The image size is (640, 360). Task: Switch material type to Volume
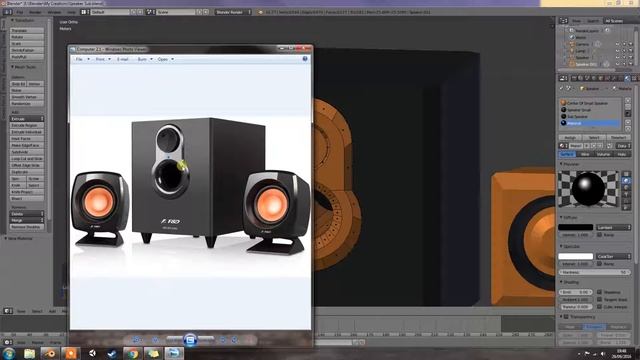[603, 154]
